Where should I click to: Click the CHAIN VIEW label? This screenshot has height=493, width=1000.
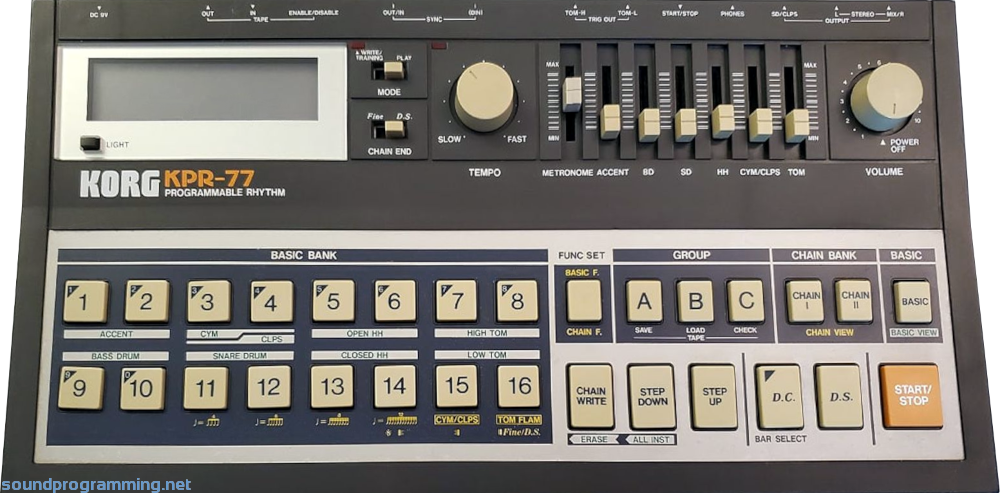[830, 332]
